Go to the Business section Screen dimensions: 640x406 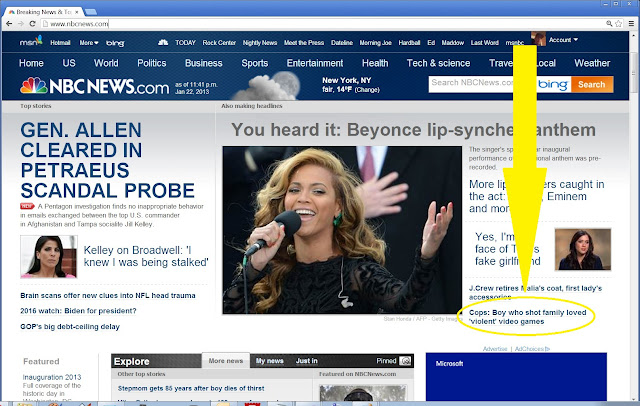pos(204,63)
